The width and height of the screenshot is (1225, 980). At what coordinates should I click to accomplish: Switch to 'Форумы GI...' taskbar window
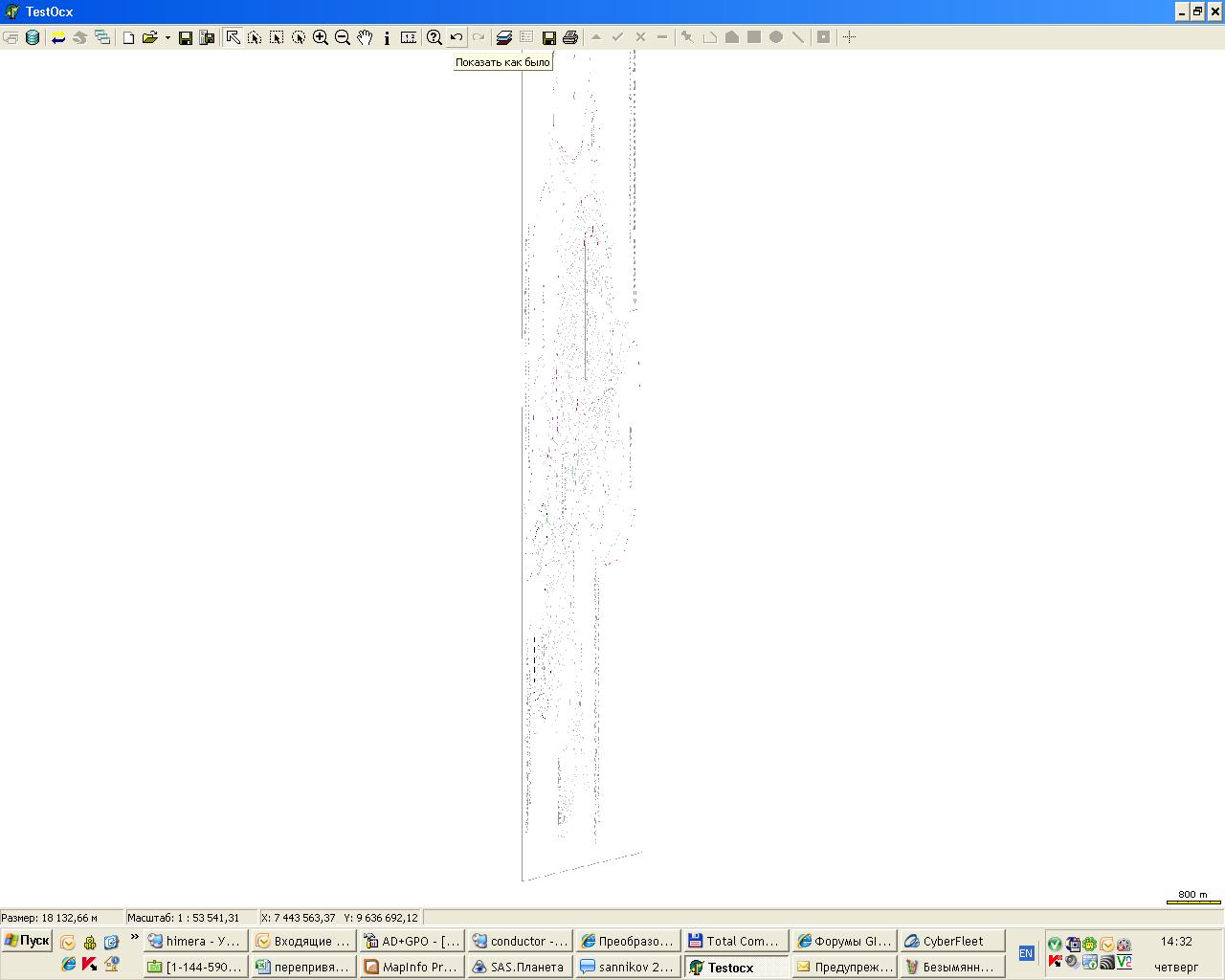(x=844, y=941)
